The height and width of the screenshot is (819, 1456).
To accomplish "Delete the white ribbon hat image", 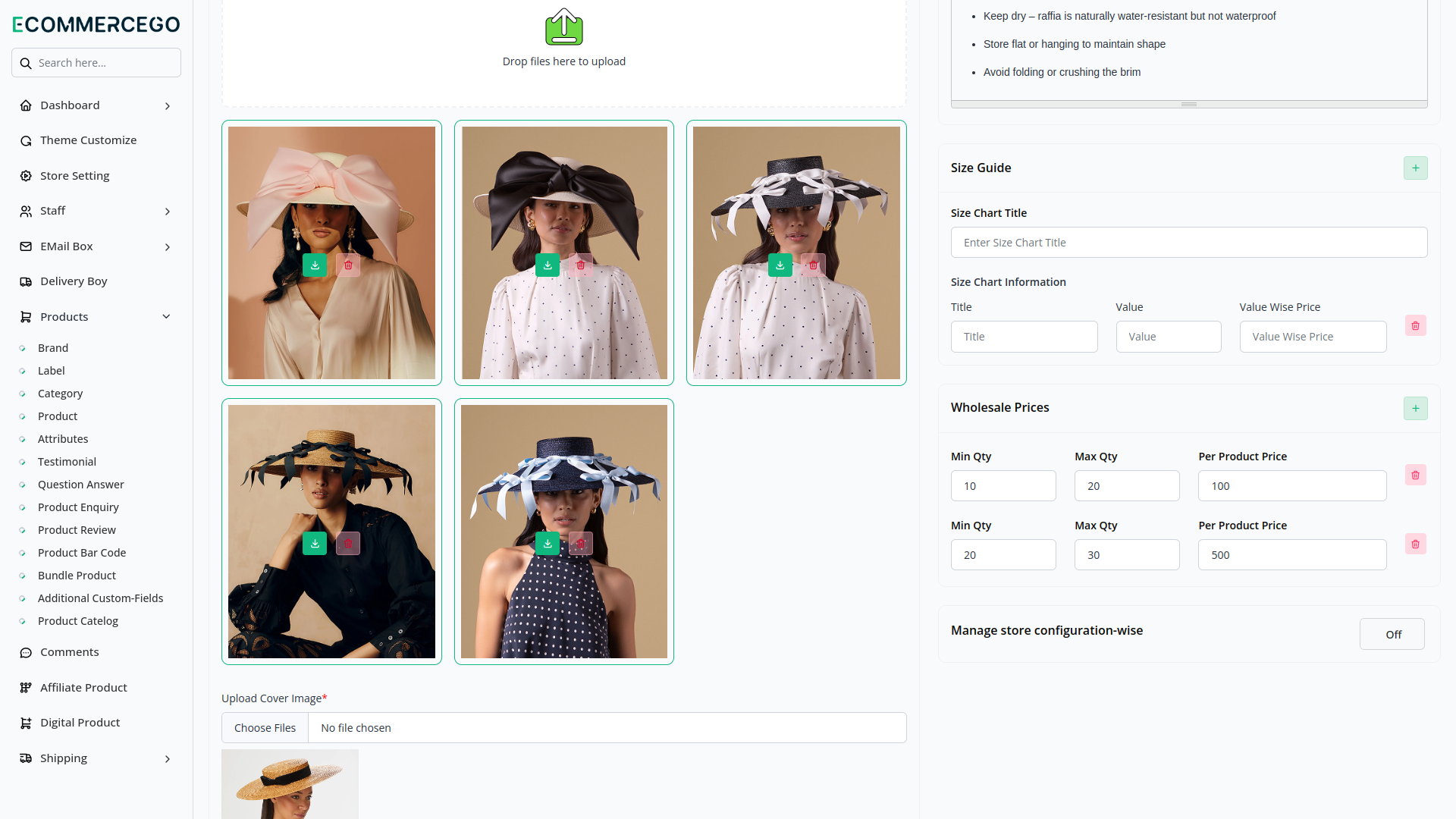I will 814,265.
